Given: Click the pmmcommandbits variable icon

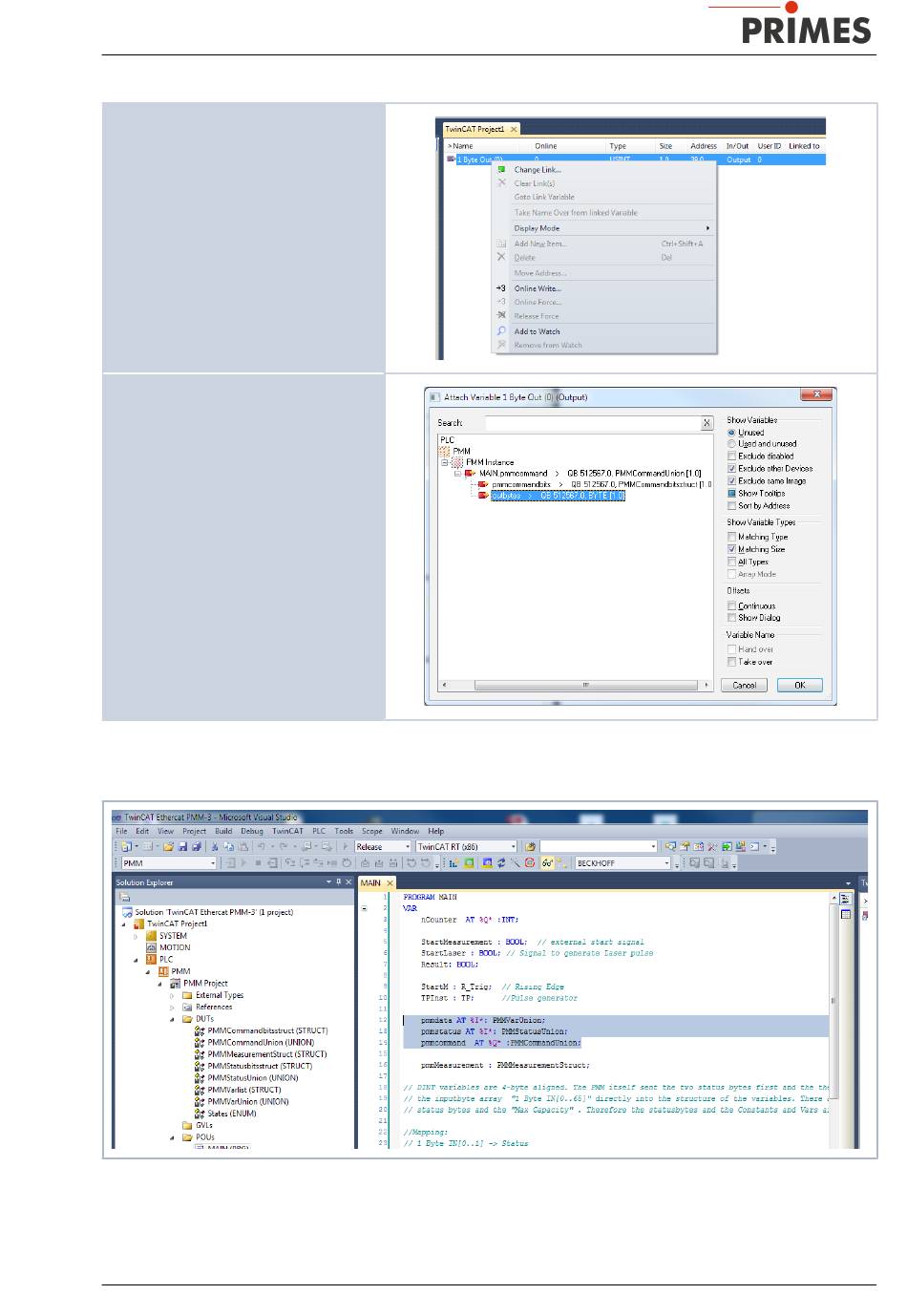Looking at the screenshot, I should pos(484,484).
